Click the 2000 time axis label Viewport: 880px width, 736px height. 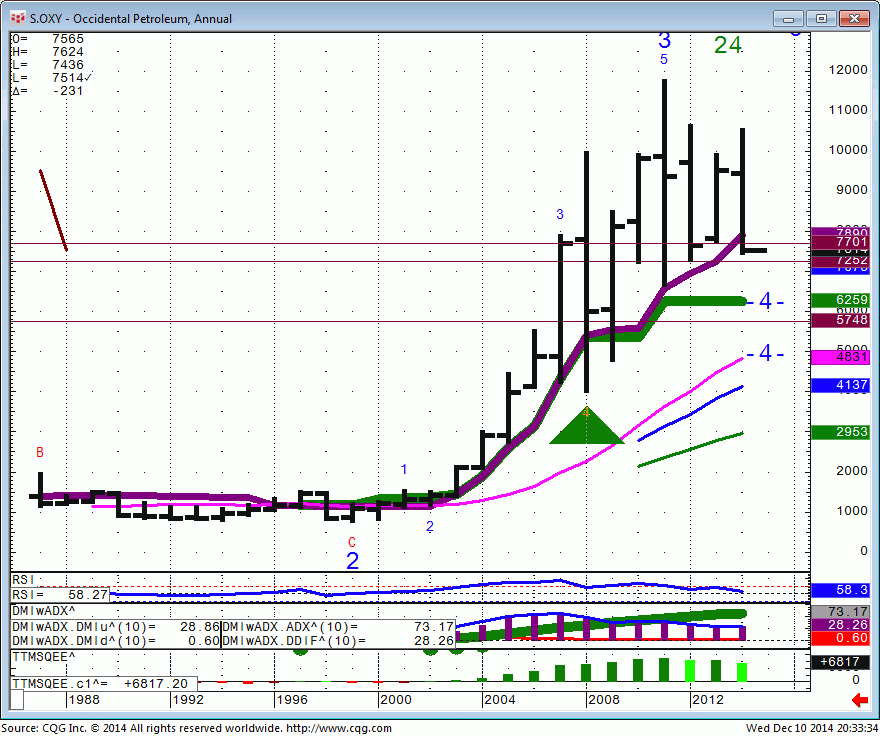(x=396, y=700)
